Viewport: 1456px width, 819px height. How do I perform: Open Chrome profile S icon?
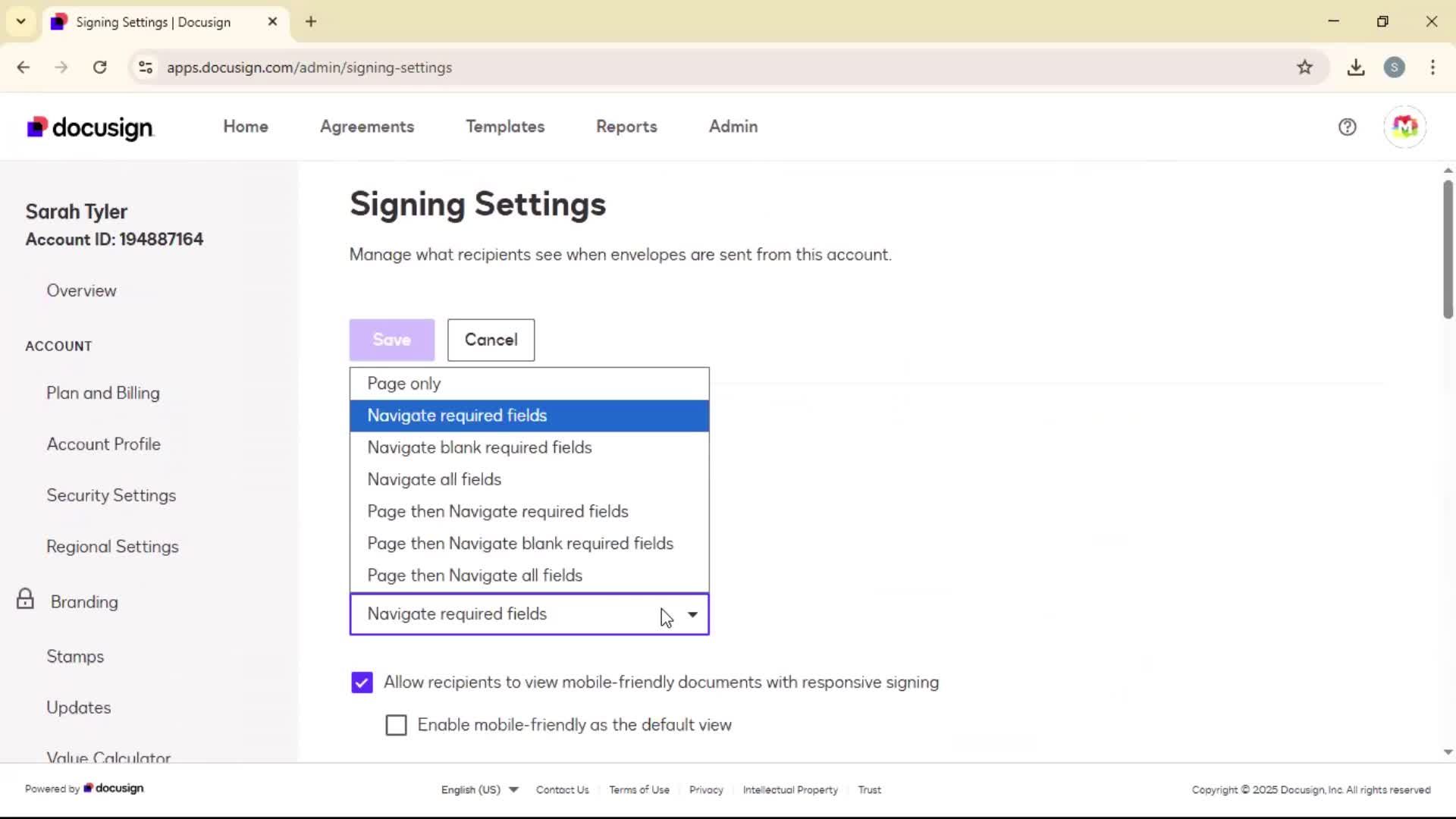[1394, 67]
